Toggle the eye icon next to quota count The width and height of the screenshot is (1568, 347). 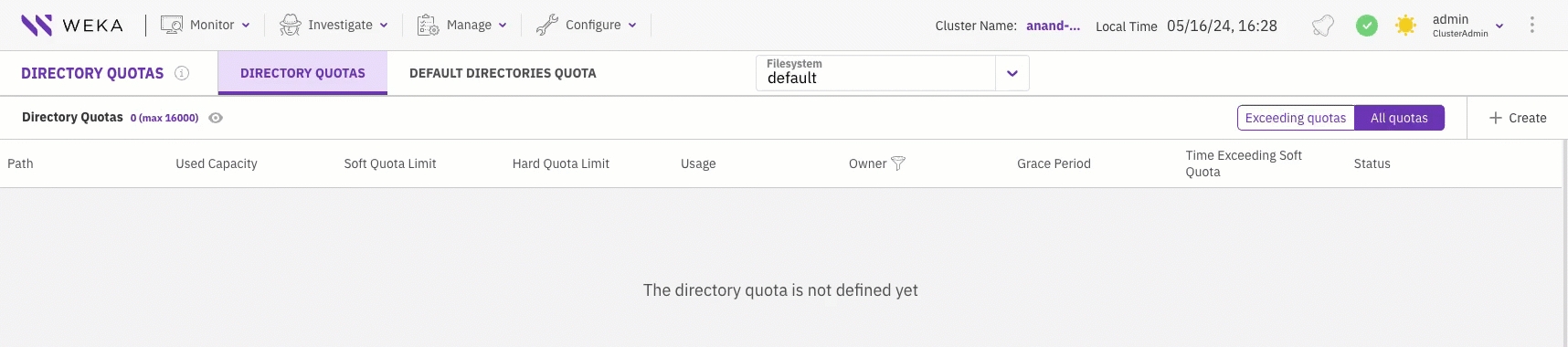216,118
